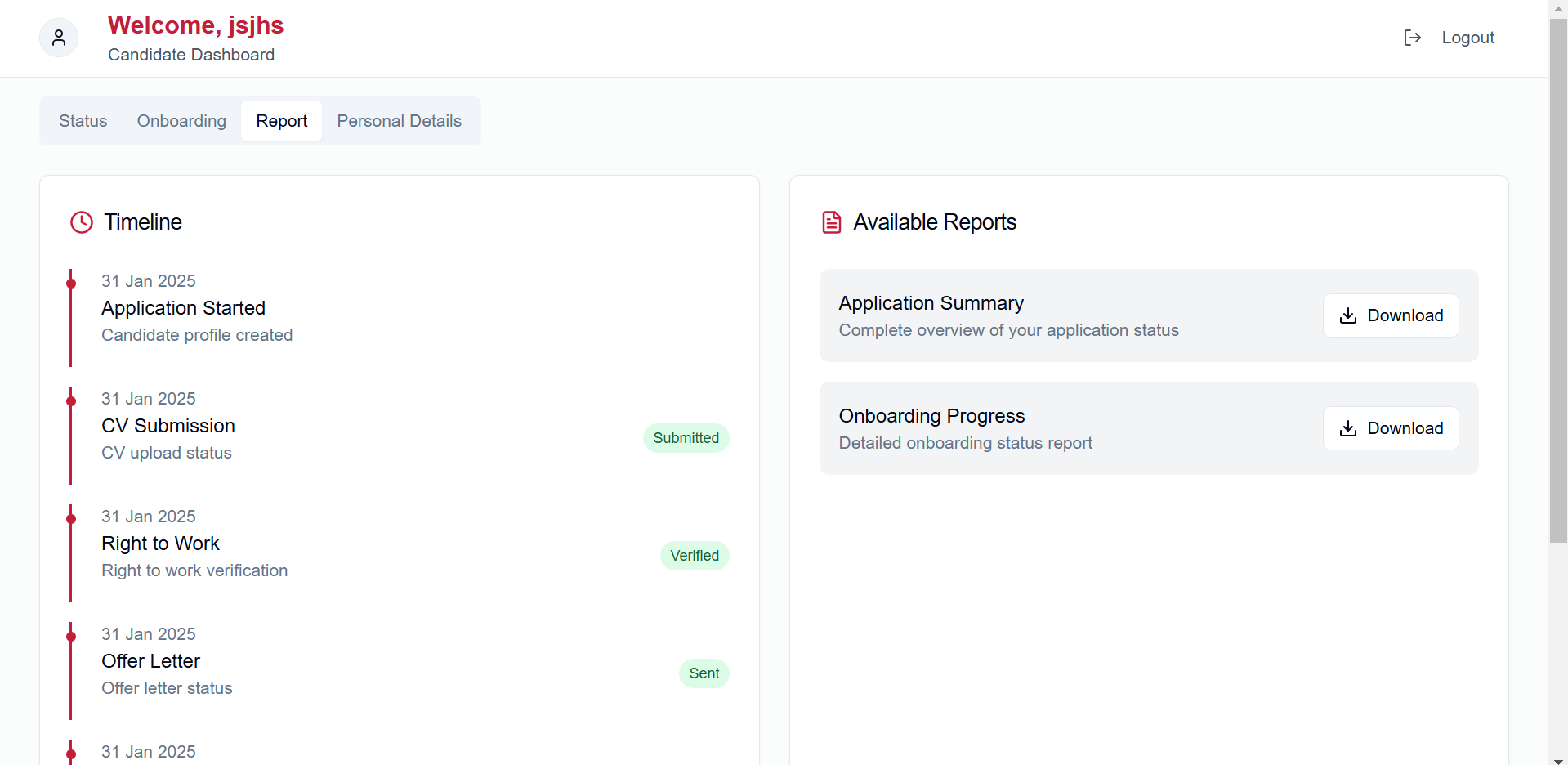Click the "Candidate profile created" text
Screen dimensions: 1568x765
(x=197, y=335)
